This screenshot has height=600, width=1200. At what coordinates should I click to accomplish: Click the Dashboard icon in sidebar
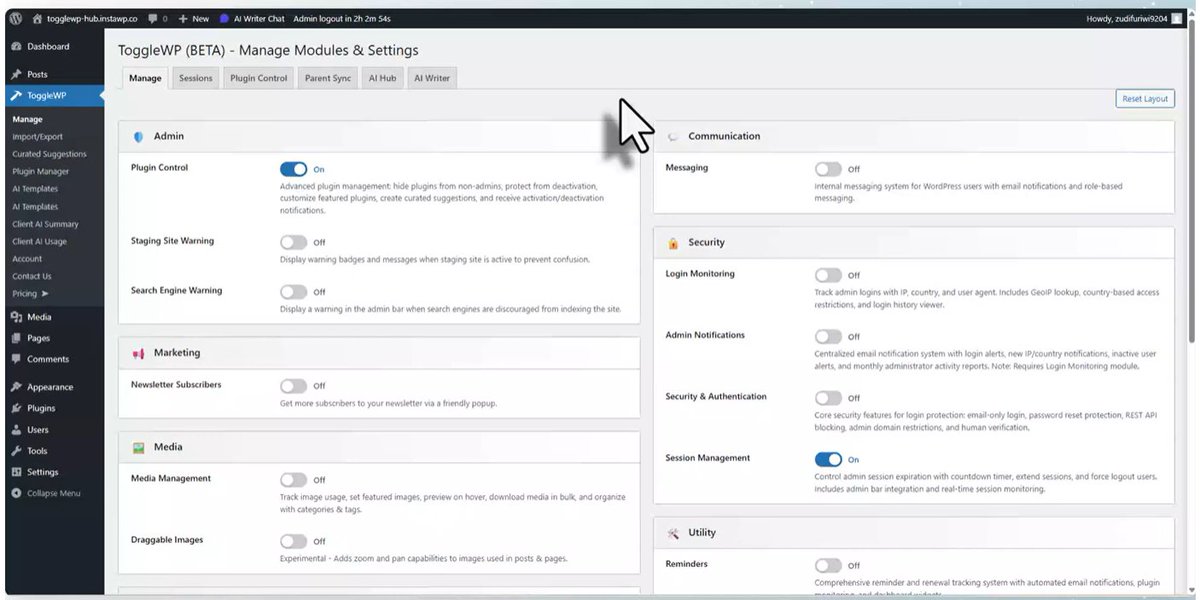[17, 46]
